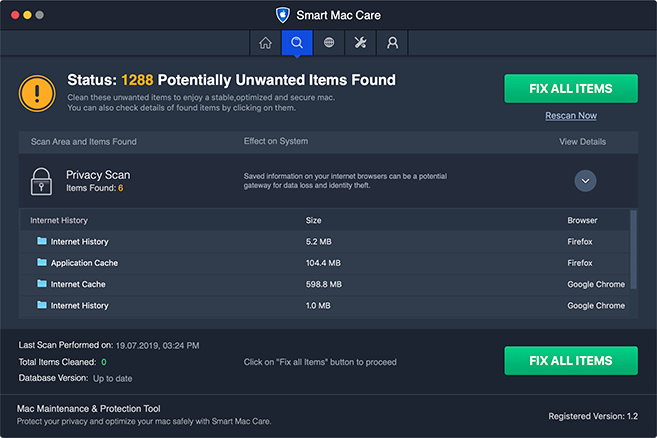Image resolution: width=657 pixels, height=438 pixels.
Task: Open the Home tab icon
Action: click(265, 43)
